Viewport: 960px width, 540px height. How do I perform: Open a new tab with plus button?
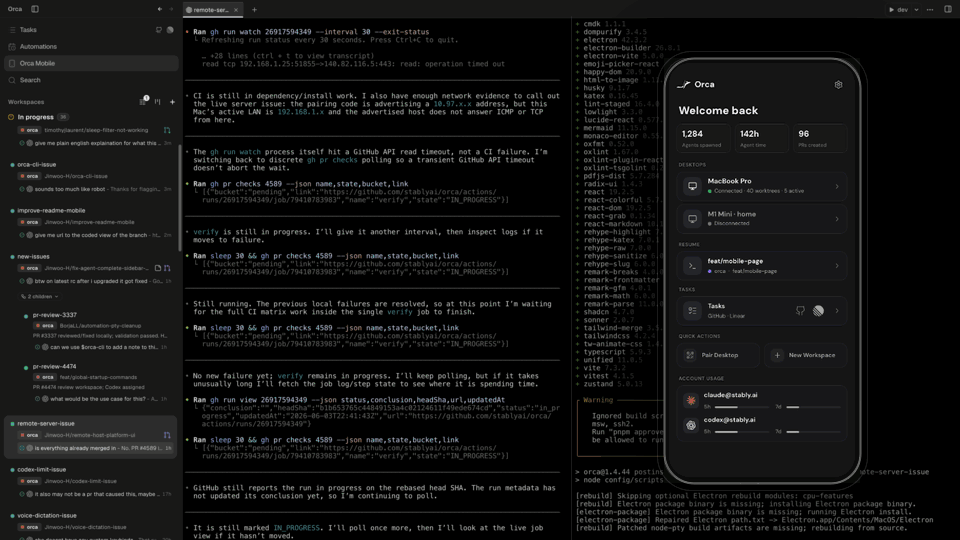click(254, 10)
